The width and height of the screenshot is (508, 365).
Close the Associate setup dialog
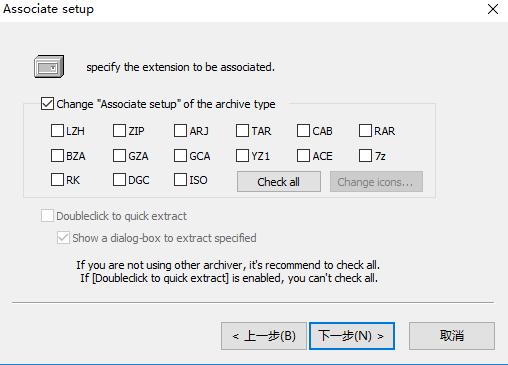493,9
